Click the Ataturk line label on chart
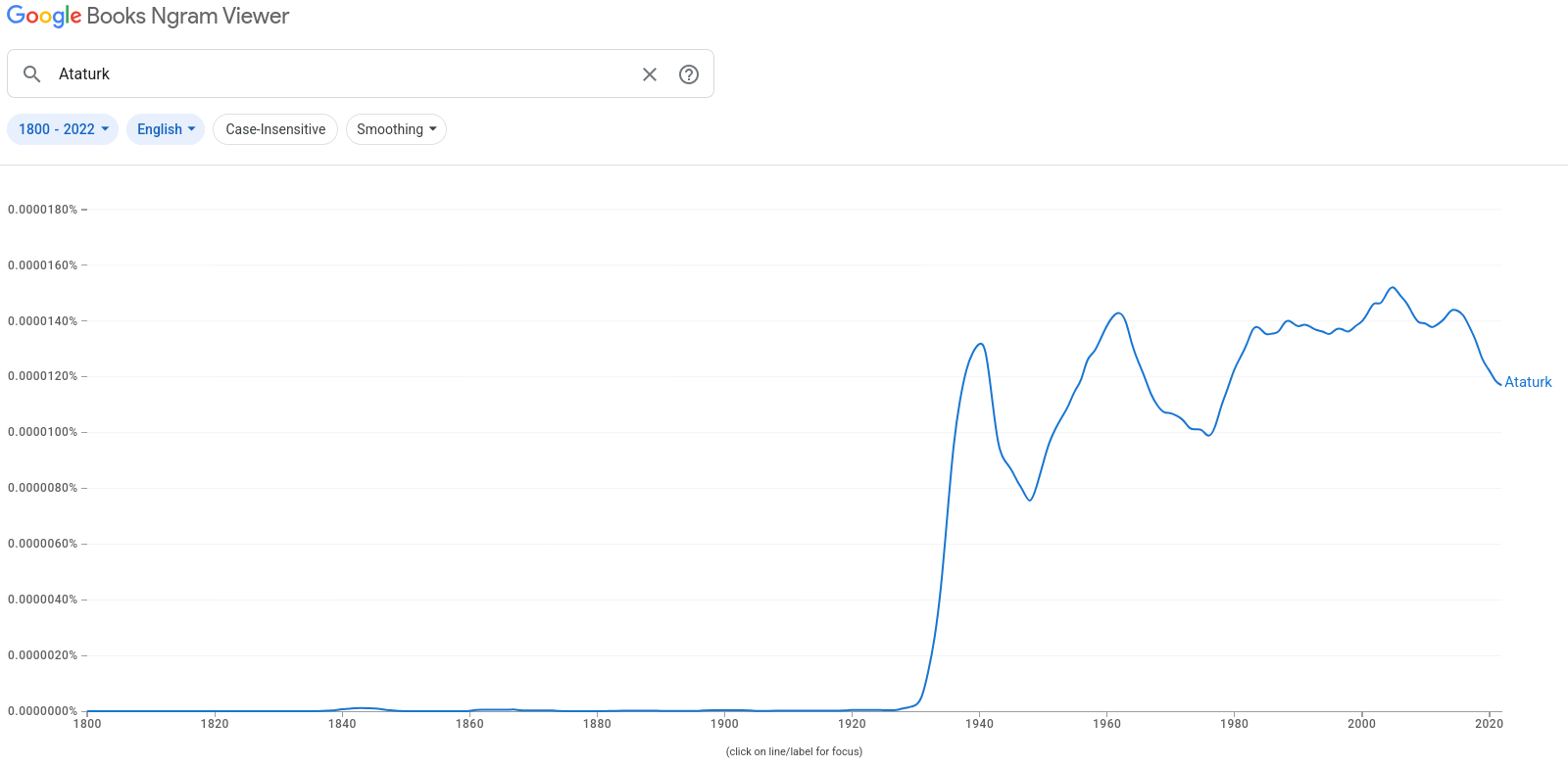 click(1528, 382)
